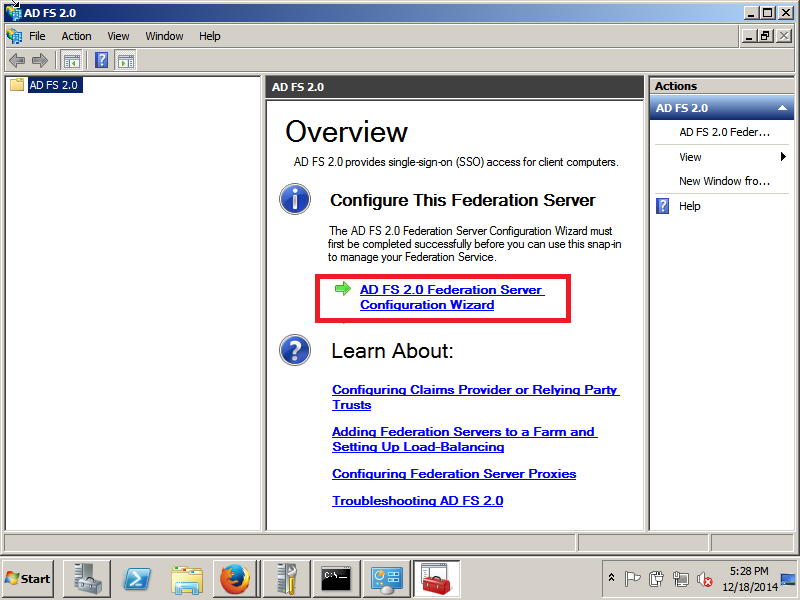Open Windows Explorer from the taskbar

(x=188, y=578)
